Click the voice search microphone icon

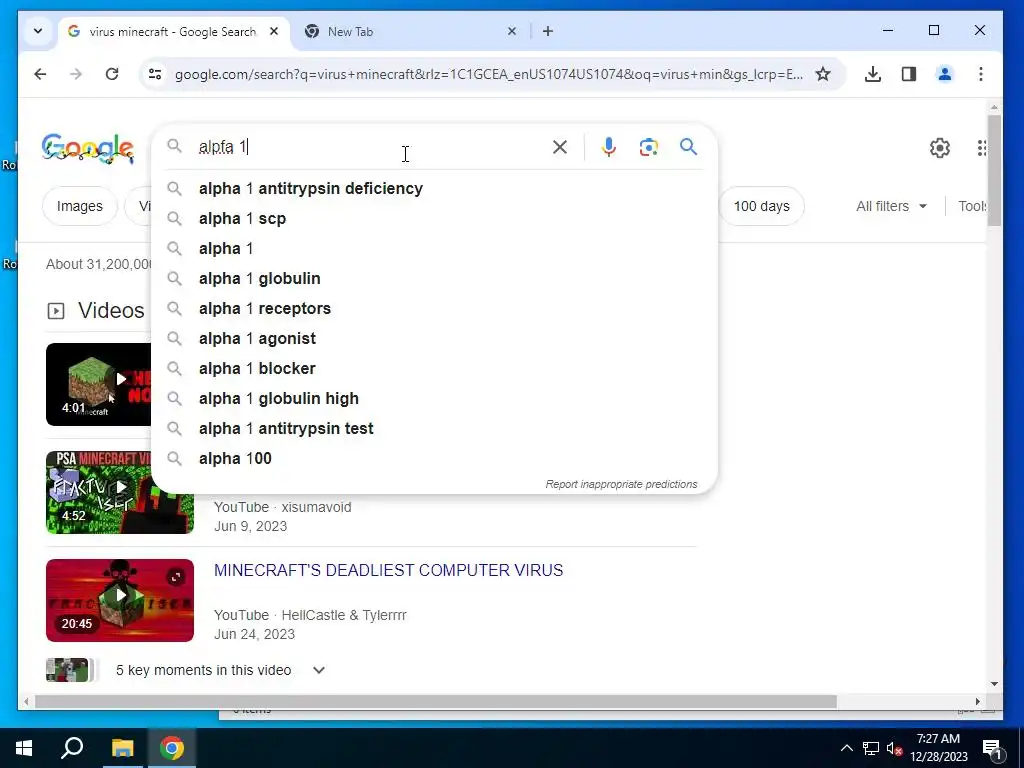tap(609, 147)
